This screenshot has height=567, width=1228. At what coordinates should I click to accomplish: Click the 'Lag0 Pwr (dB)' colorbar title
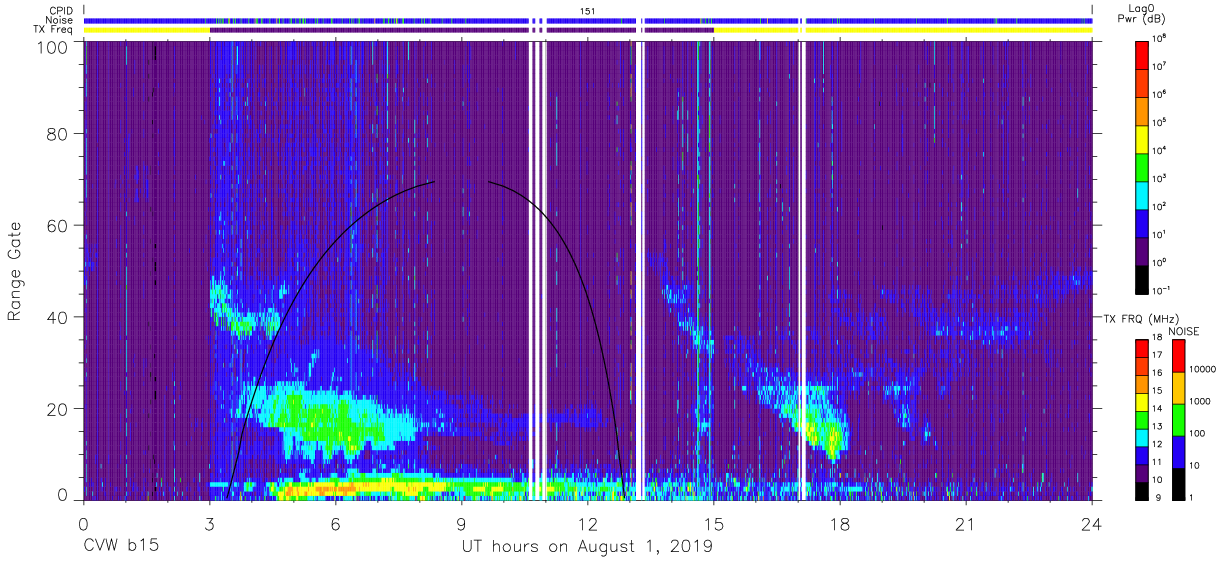tap(1143, 14)
